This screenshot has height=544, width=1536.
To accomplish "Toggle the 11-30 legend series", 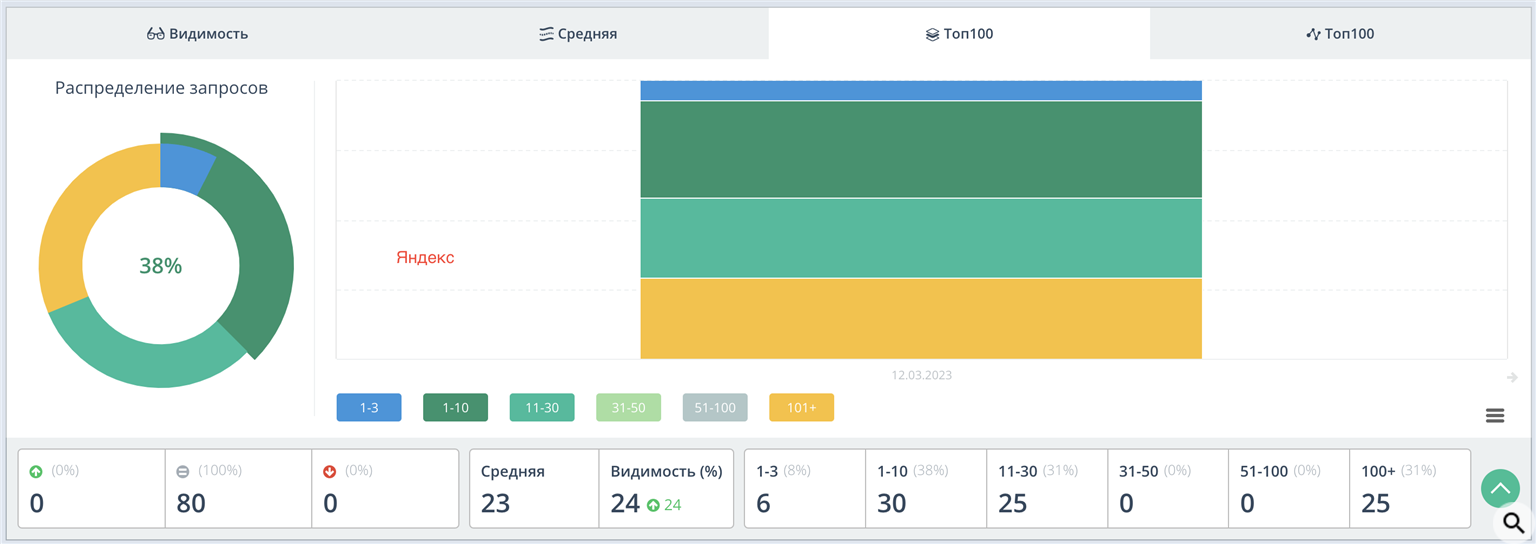I will (542, 408).
